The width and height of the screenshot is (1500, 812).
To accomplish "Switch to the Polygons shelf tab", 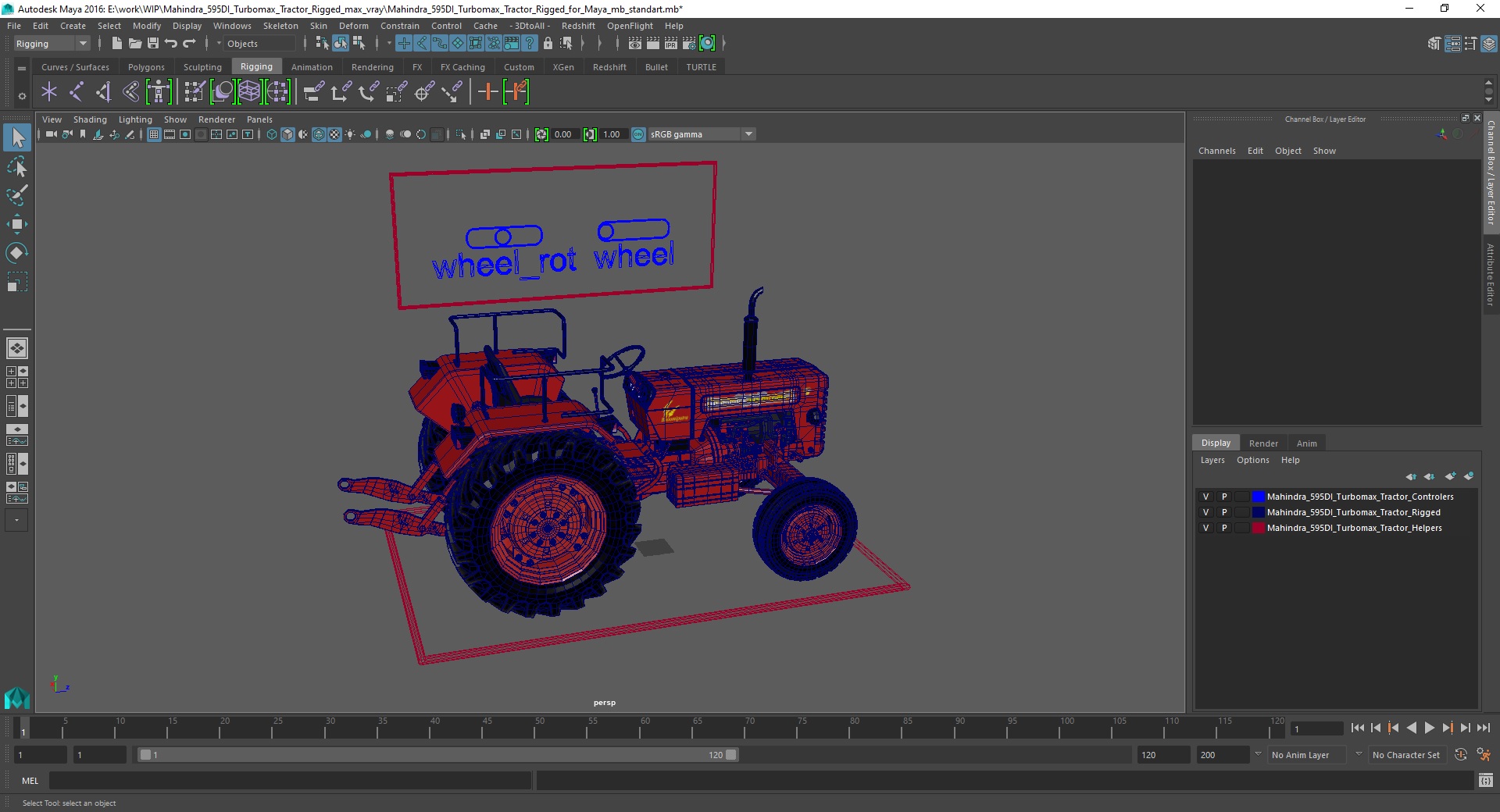I will 146,67.
